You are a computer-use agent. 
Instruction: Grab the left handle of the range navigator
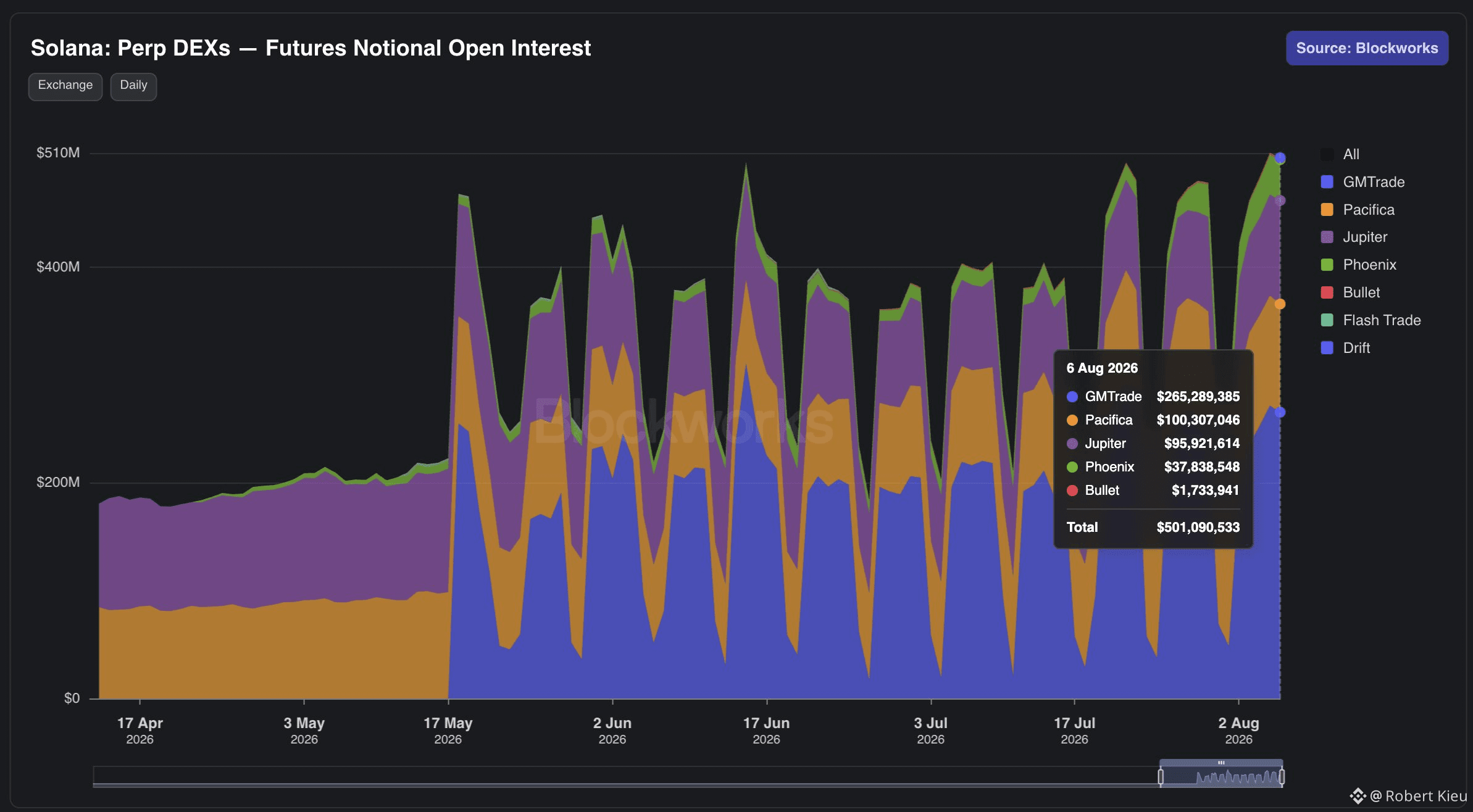click(x=1161, y=776)
